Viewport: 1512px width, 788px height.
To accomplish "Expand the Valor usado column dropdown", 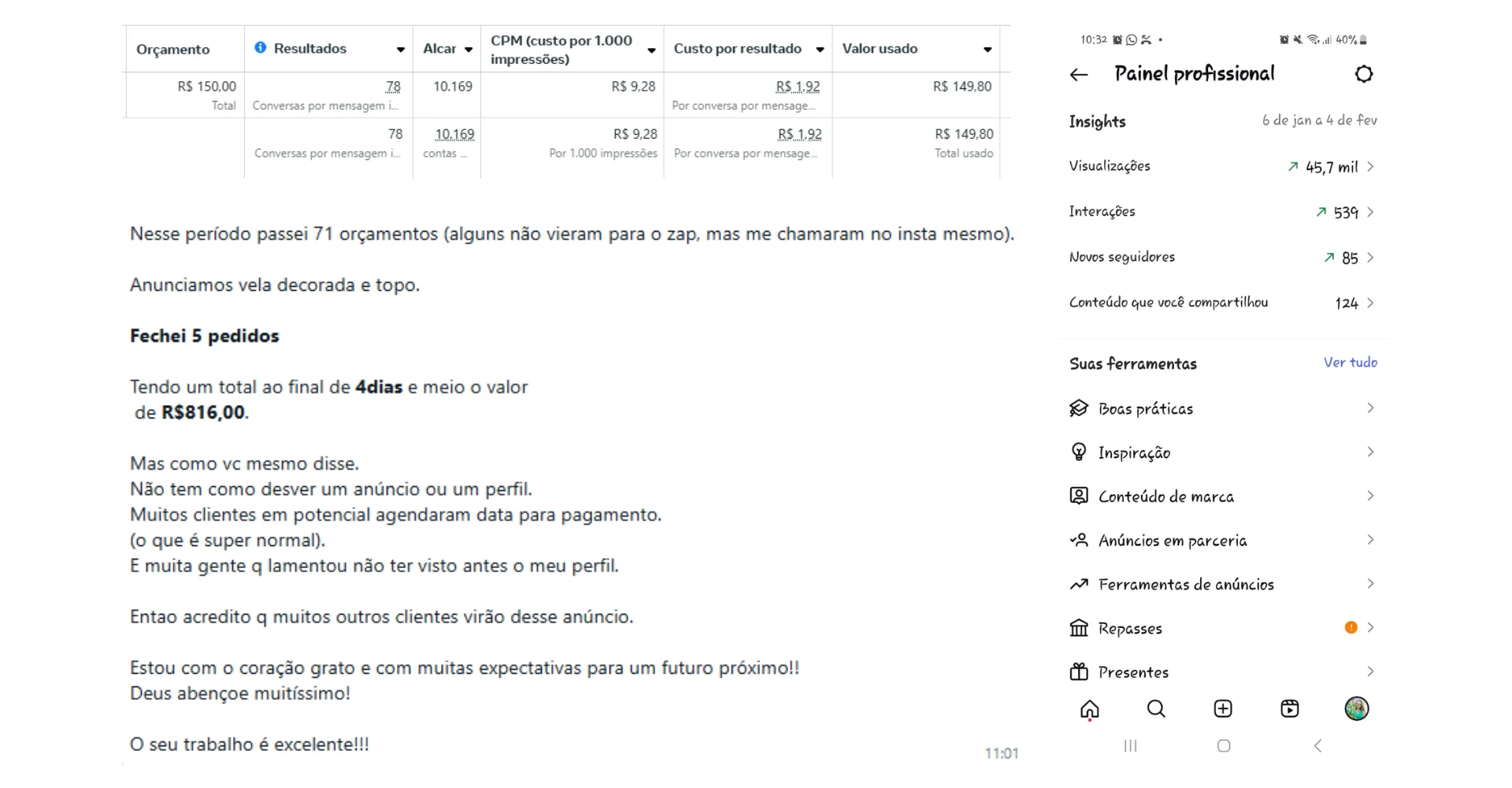I will tap(988, 50).
